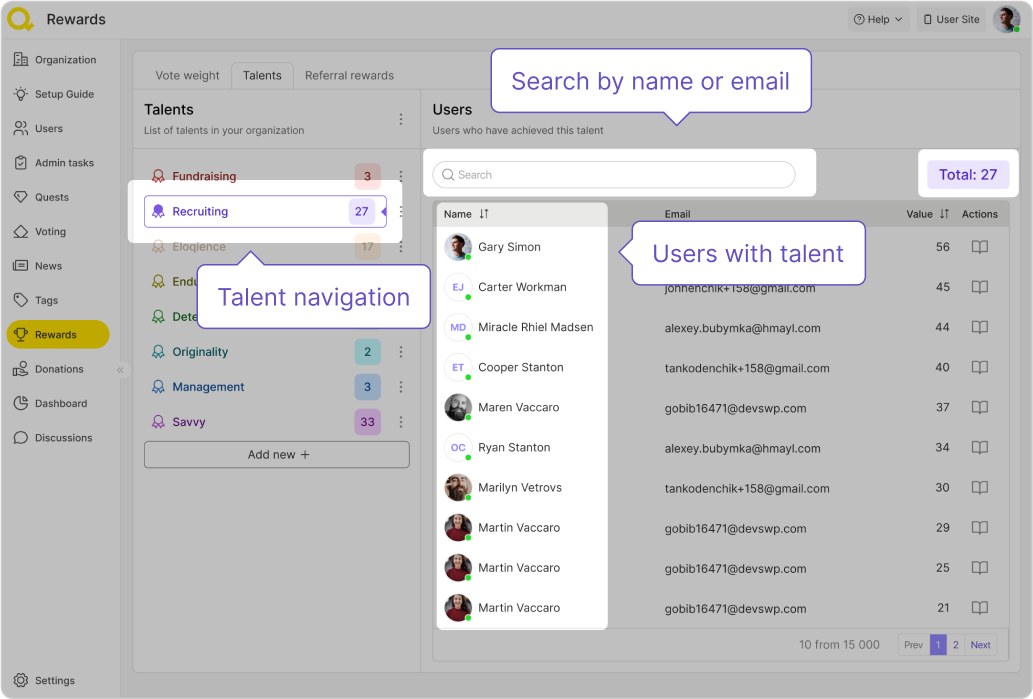Open the Quests sidebar icon
Viewport: 1033px width, 699px height.
click(20, 197)
